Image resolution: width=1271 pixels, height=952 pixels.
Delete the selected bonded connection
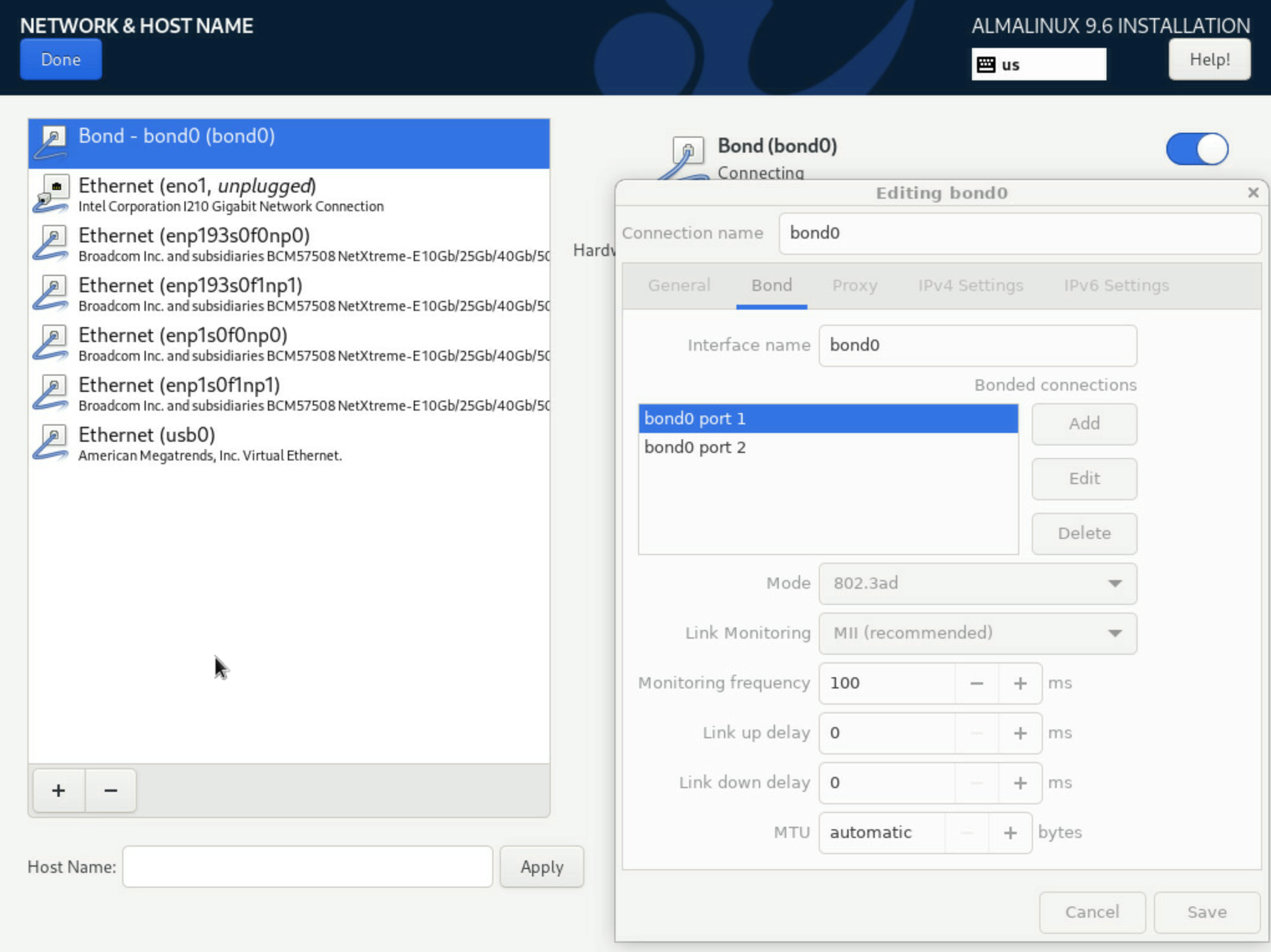pyautogui.click(x=1084, y=533)
